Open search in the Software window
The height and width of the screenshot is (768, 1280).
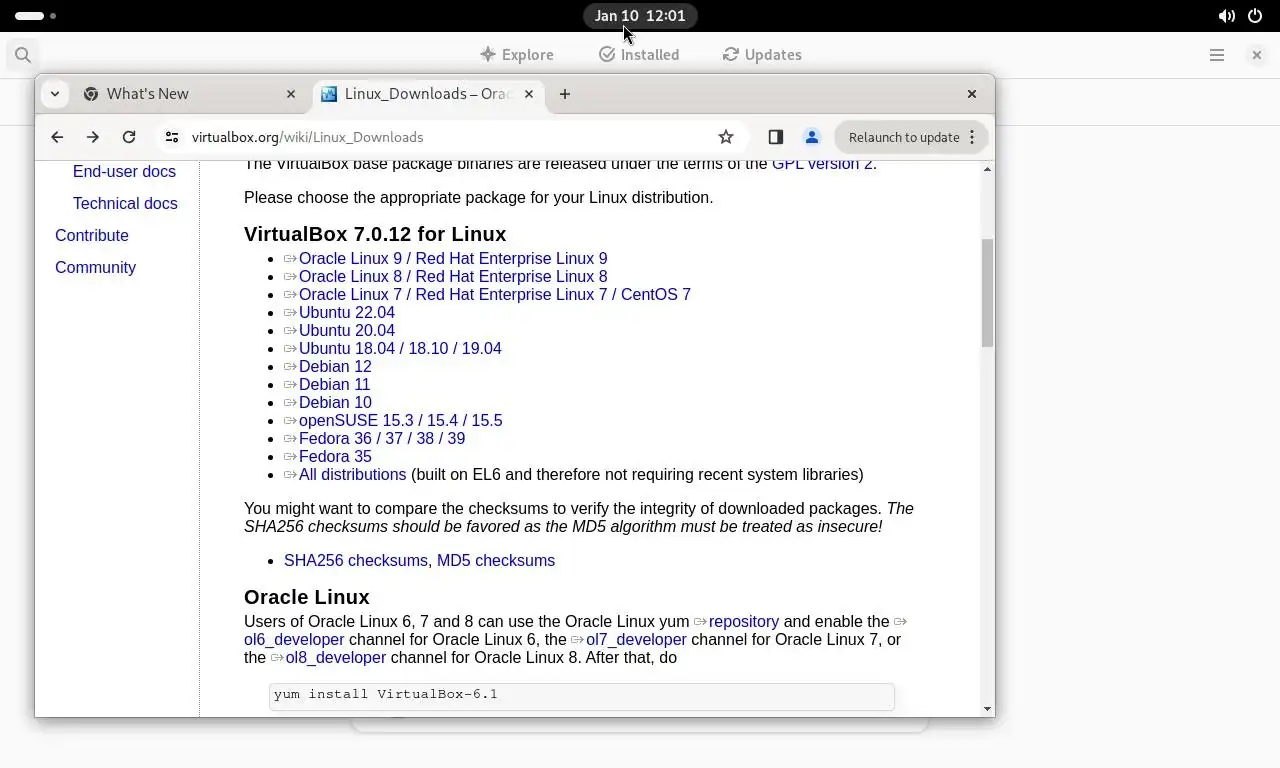(23, 55)
